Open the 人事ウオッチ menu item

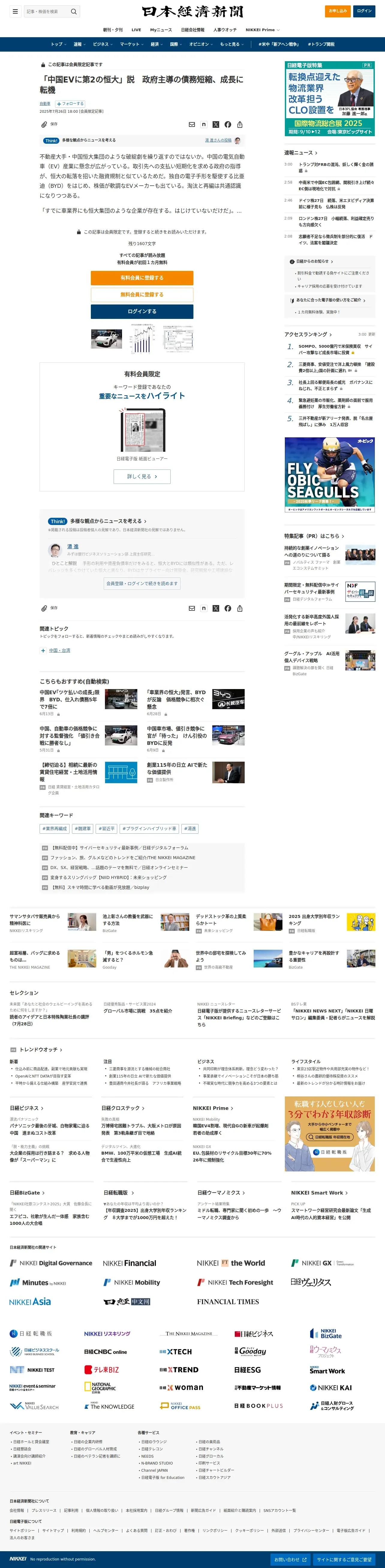coord(225,30)
